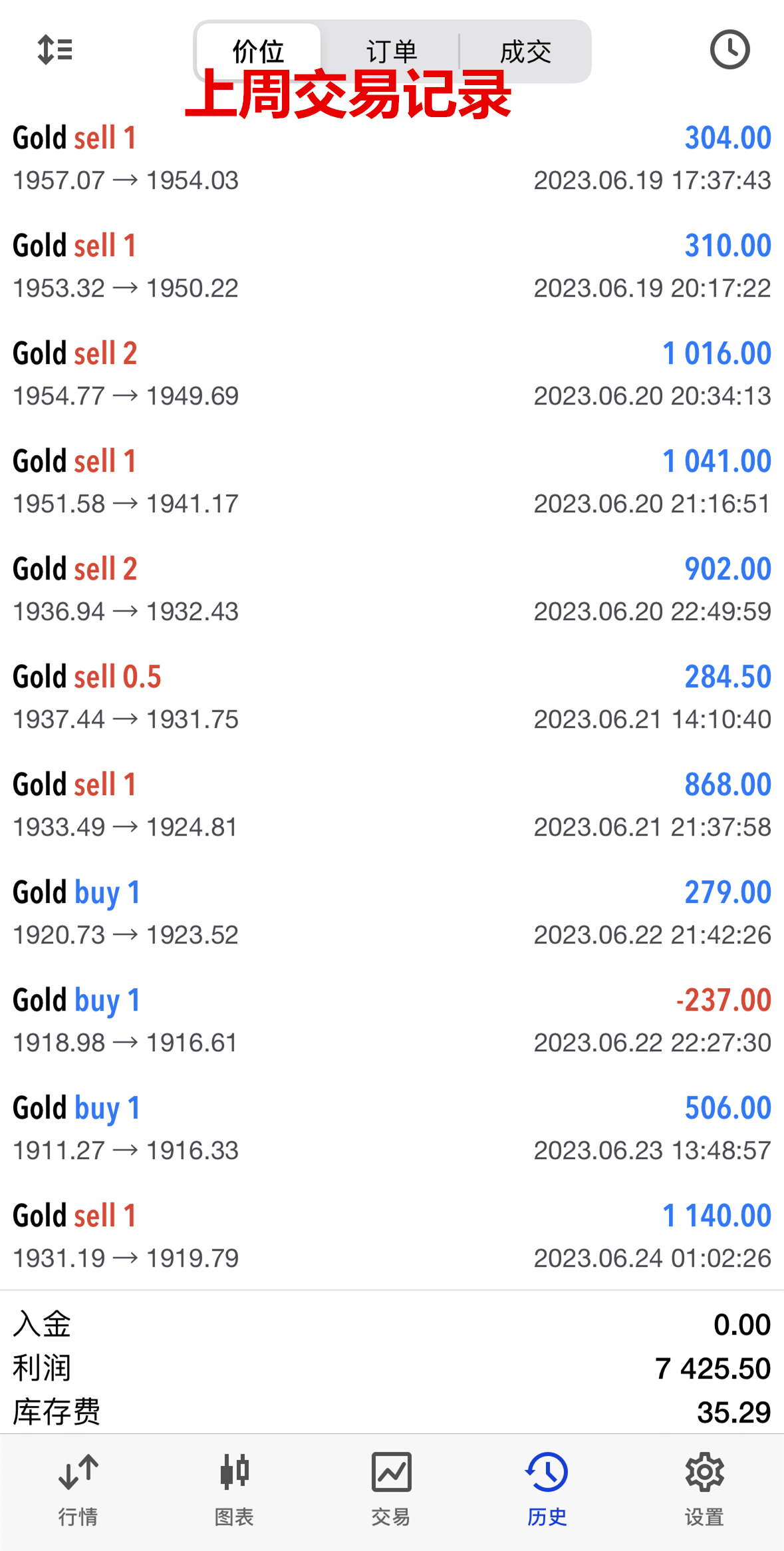This screenshot has width=784, height=1551.
Task: Switch to the 成交 tab
Action: click(525, 51)
